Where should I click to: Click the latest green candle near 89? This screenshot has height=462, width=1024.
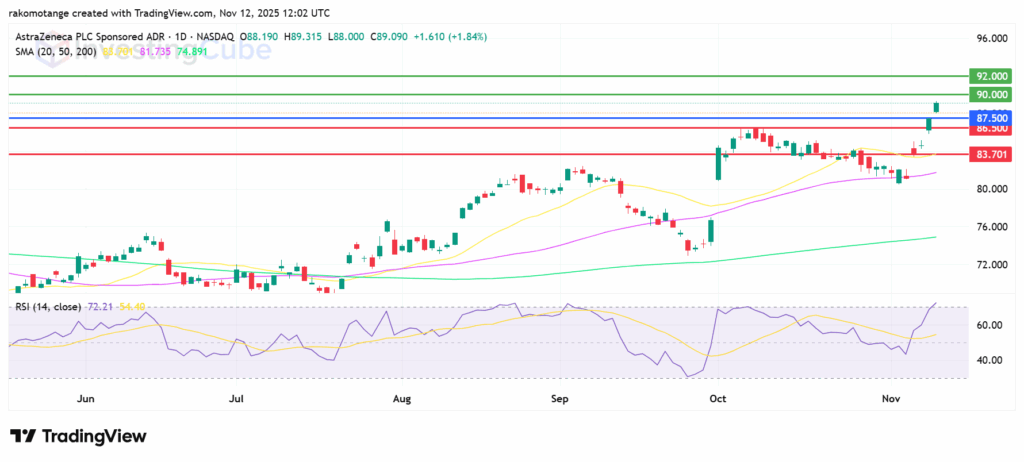(936, 107)
